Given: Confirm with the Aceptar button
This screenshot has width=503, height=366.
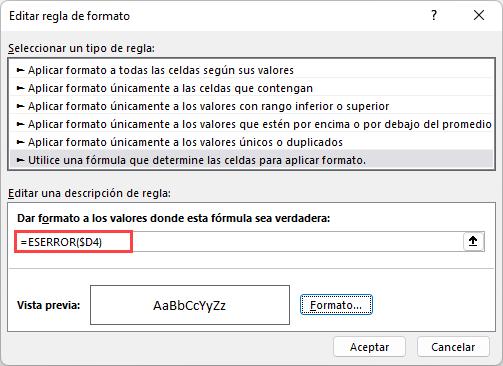Looking at the screenshot, I should pos(369,347).
